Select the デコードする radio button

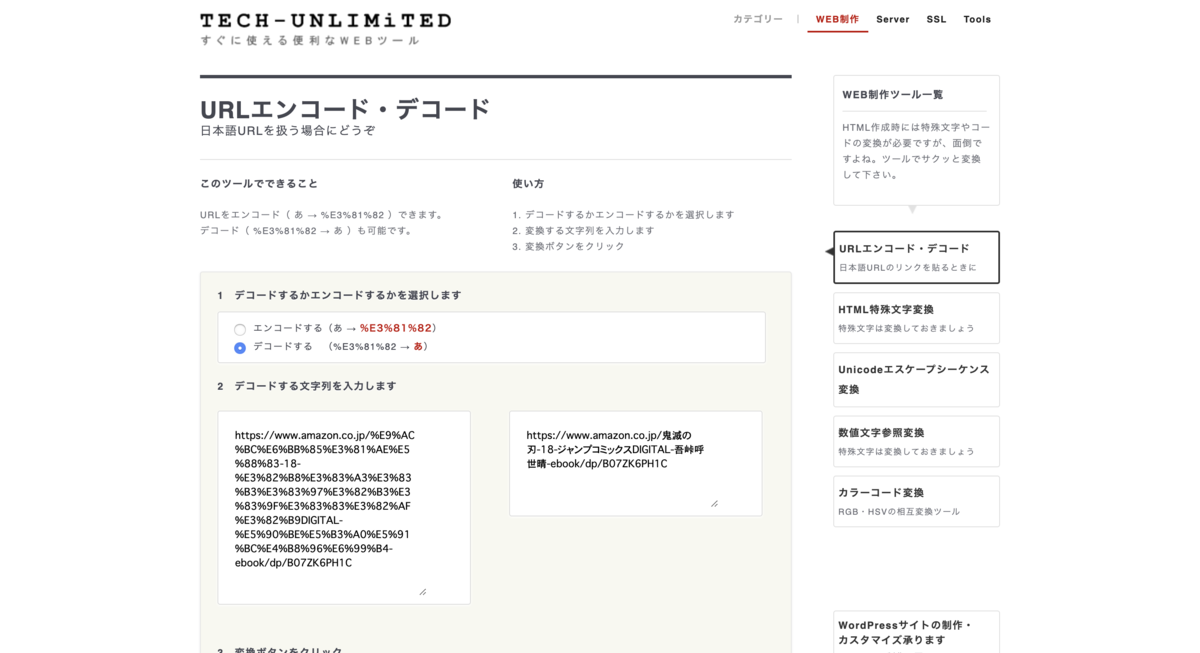pyautogui.click(x=240, y=348)
